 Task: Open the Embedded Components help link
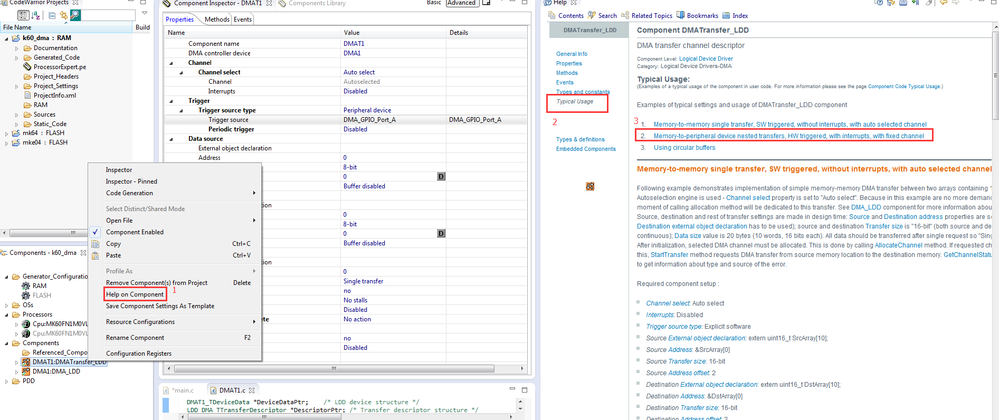click(586, 149)
